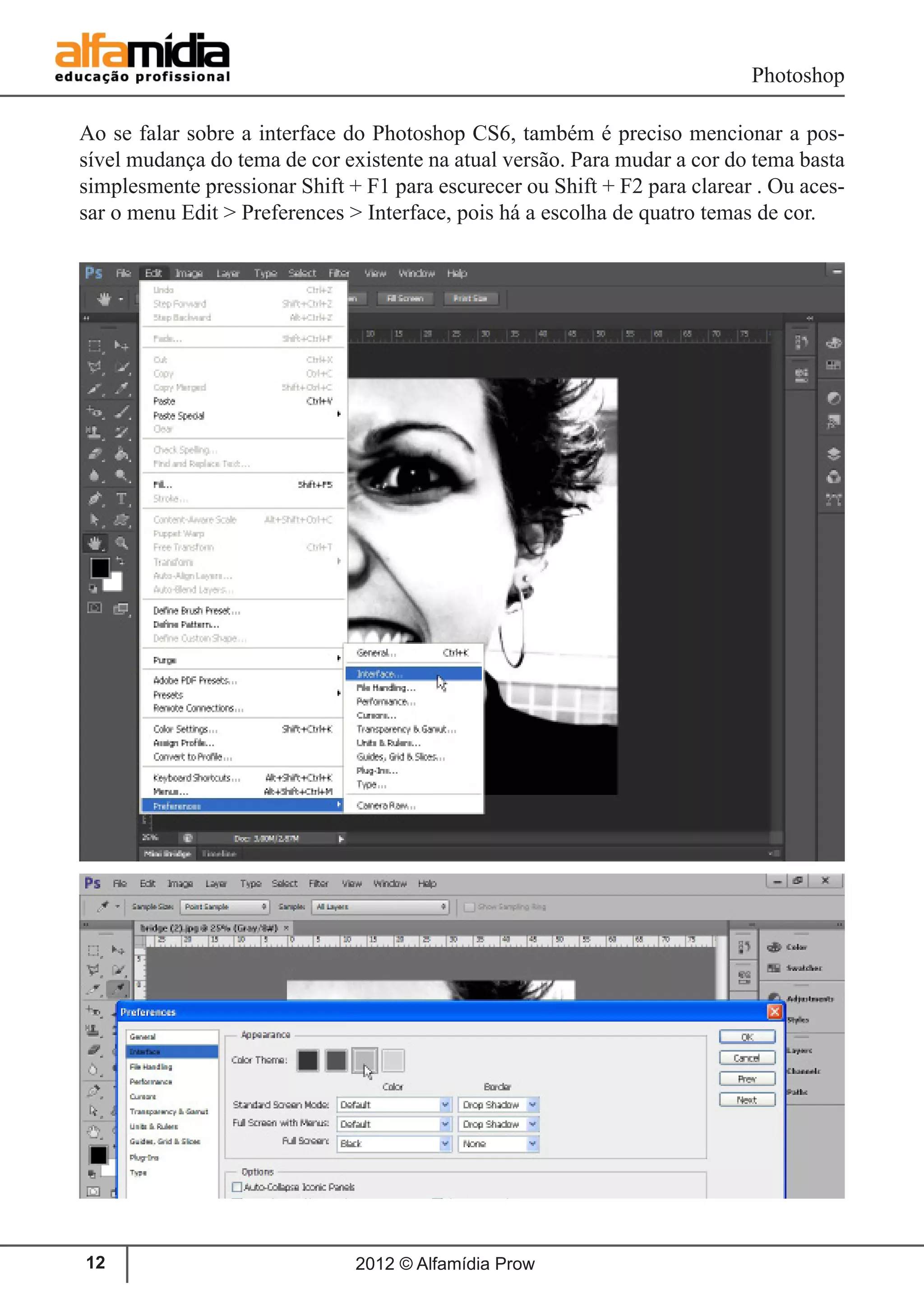This screenshot has height=1311, width=924.
Task: Select the Spot Healing Brush in upper toolbox
Action: pyautogui.click(x=95, y=411)
